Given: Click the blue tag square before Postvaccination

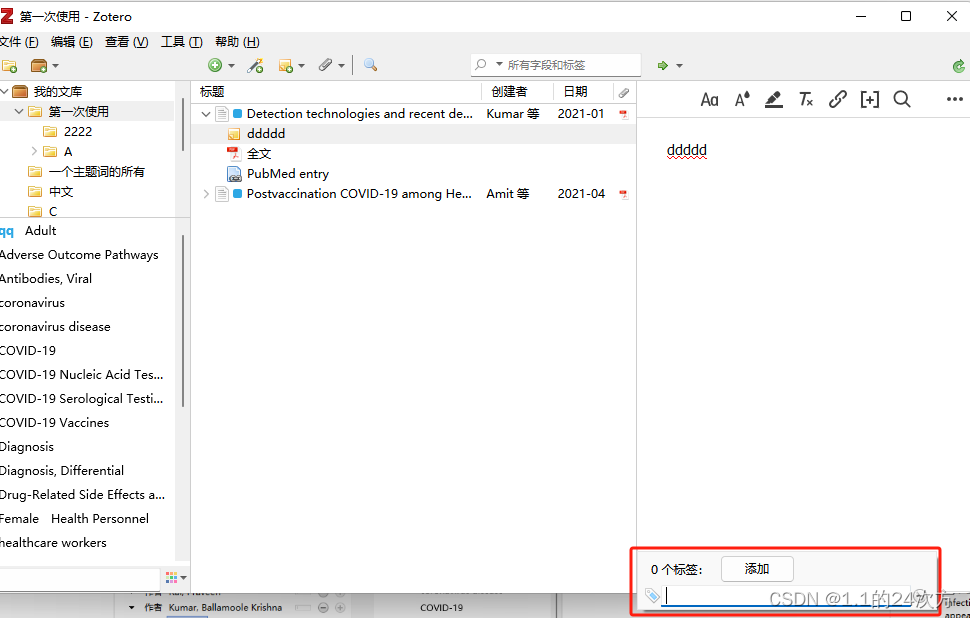Looking at the screenshot, I should tap(238, 194).
